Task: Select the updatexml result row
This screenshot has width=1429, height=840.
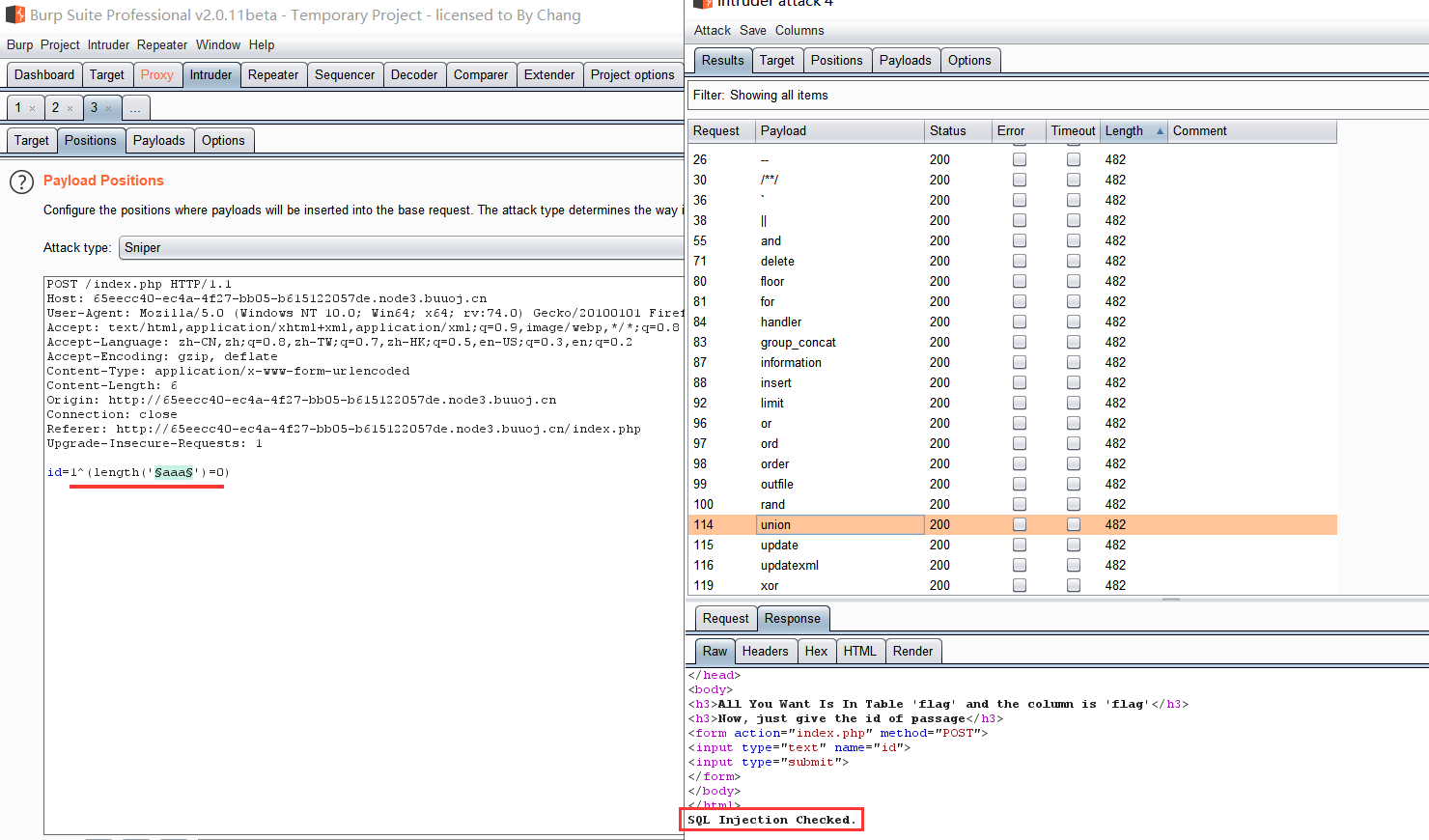Action: coord(1013,565)
